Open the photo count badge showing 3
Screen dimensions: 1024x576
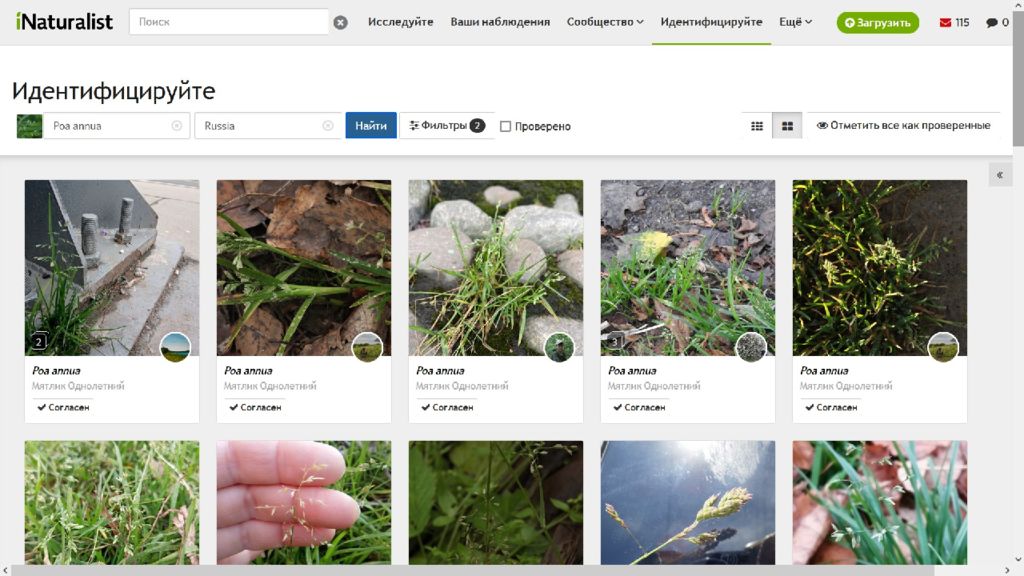tap(615, 341)
